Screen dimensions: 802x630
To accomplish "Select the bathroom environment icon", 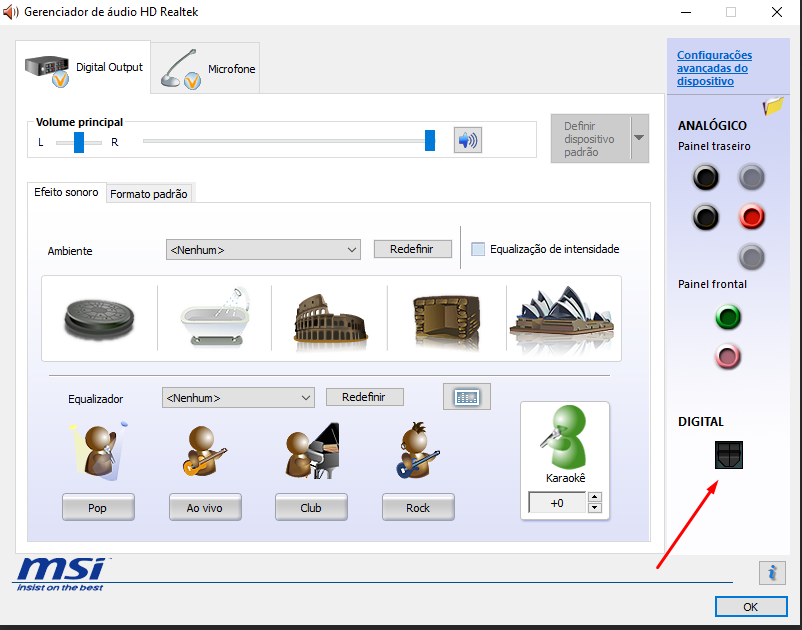I will coord(215,317).
